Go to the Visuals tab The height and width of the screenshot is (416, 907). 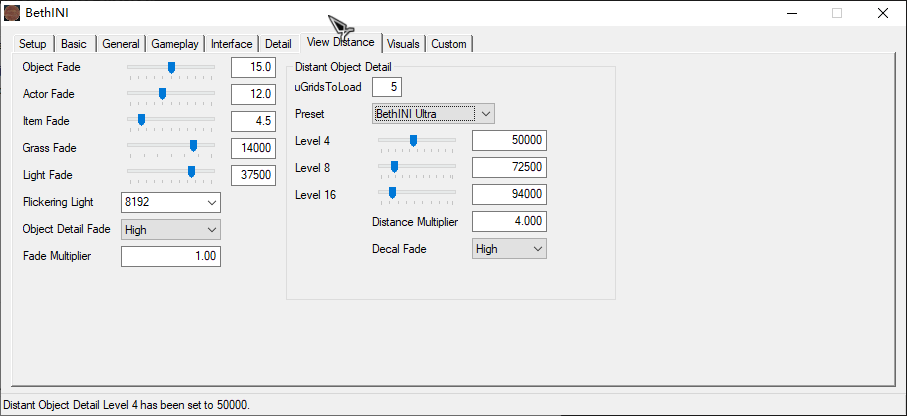point(403,44)
